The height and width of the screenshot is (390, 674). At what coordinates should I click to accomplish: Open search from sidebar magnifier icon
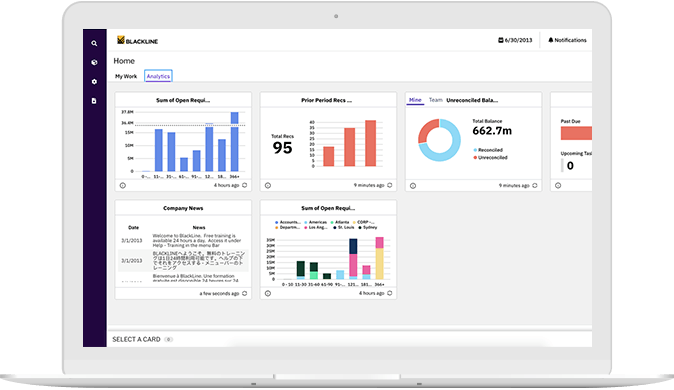[94, 43]
